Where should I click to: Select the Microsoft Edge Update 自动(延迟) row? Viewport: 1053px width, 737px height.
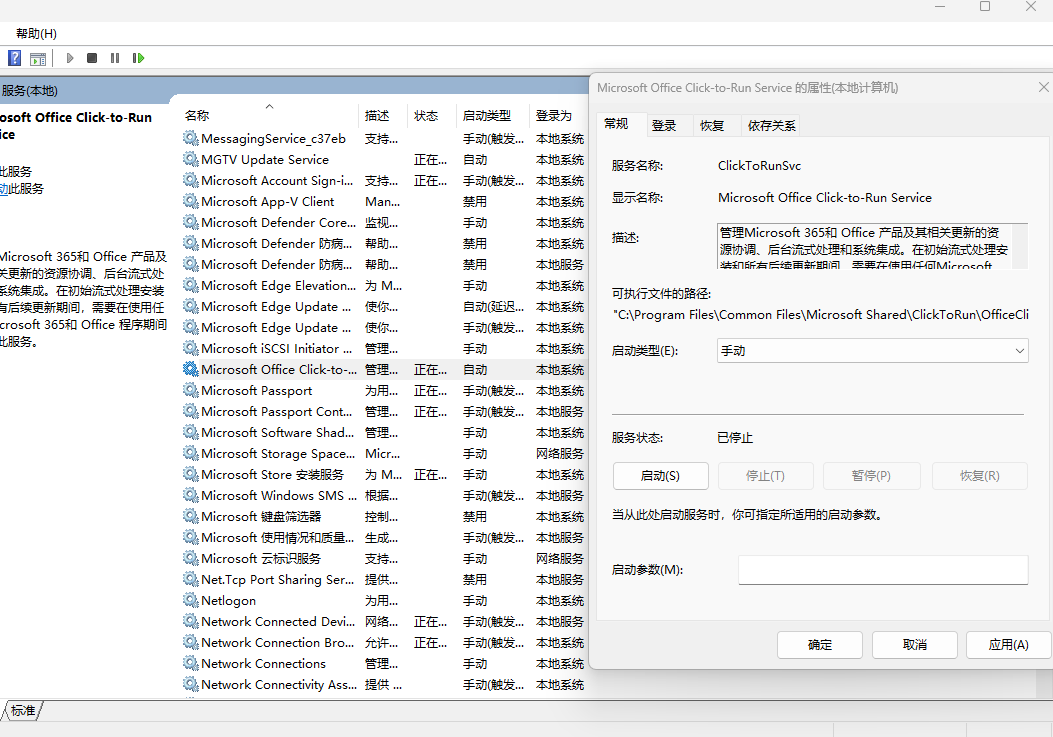click(383, 306)
